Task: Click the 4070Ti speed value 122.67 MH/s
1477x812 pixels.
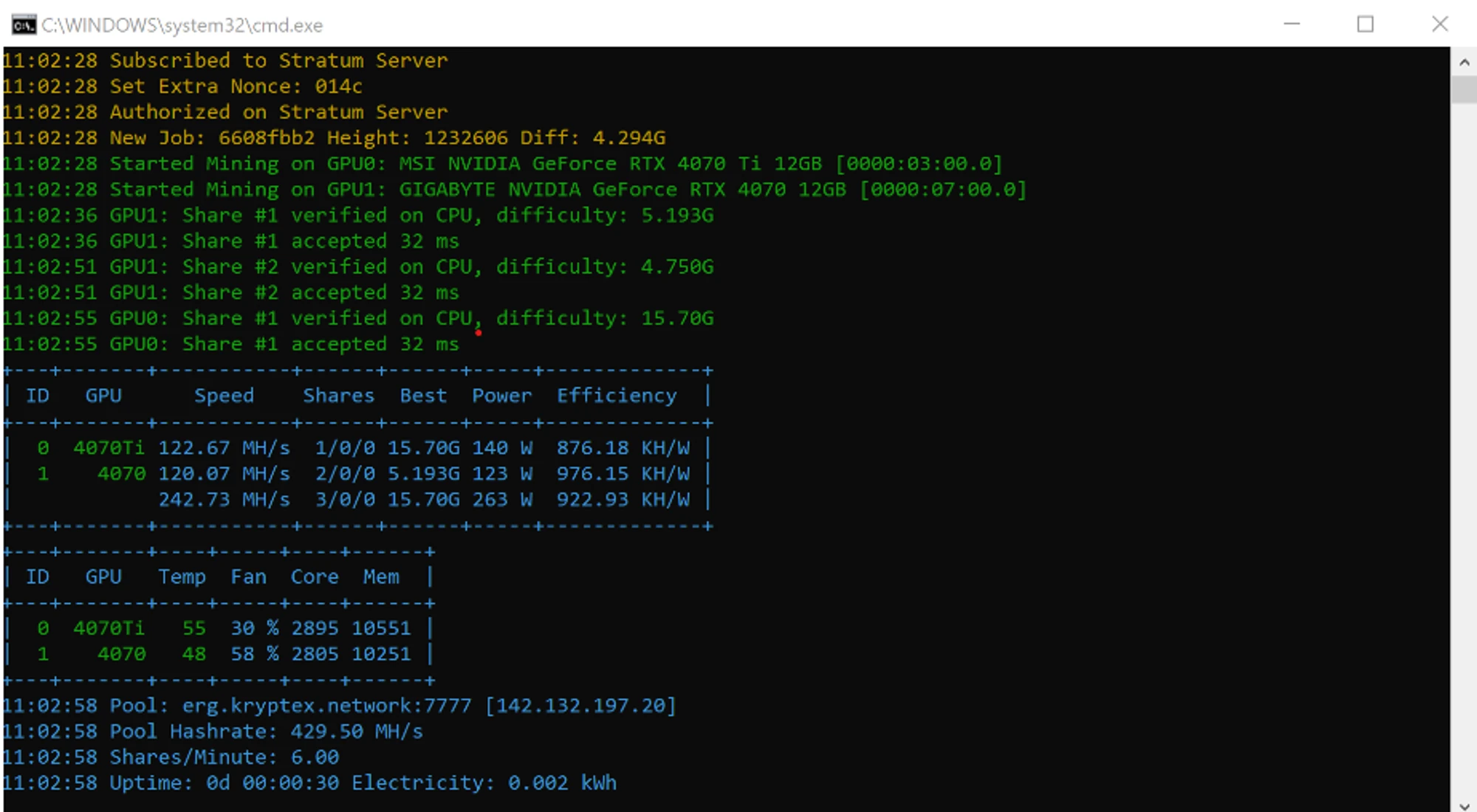Action: [x=224, y=448]
